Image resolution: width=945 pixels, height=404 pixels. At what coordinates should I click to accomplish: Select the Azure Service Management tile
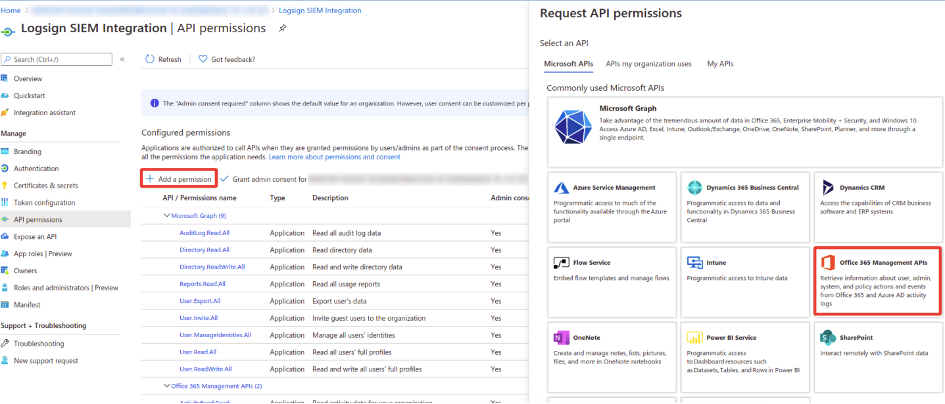click(612, 207)
